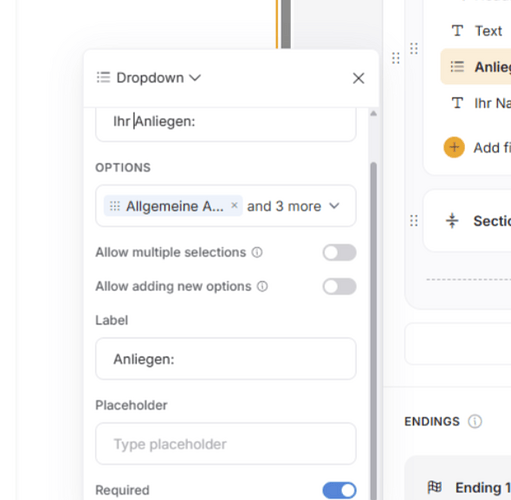
Task: Enable Allow multiple selections toggle
Action: coord(339,252)
